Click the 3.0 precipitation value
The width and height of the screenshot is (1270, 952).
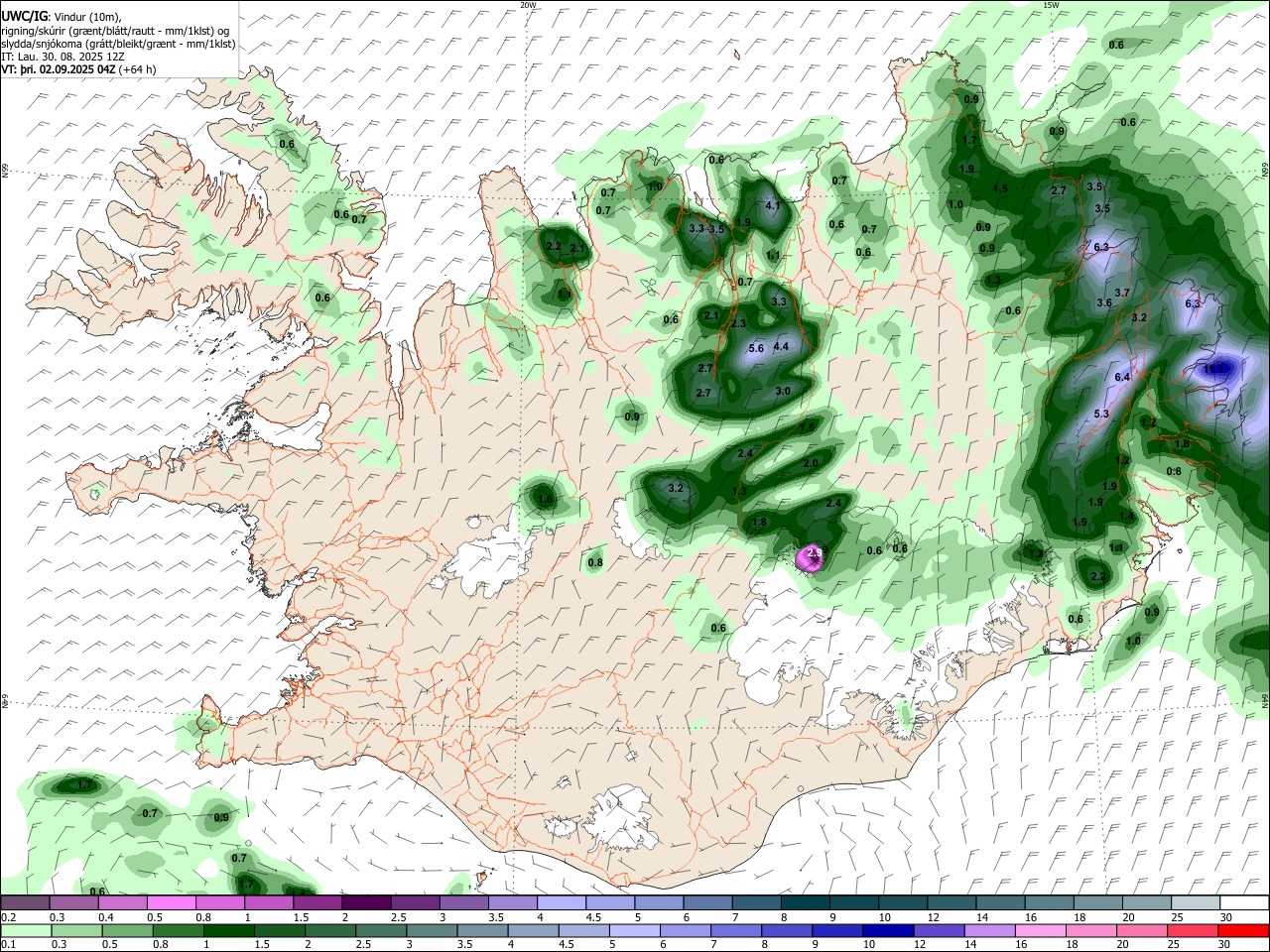click(782, 392)
